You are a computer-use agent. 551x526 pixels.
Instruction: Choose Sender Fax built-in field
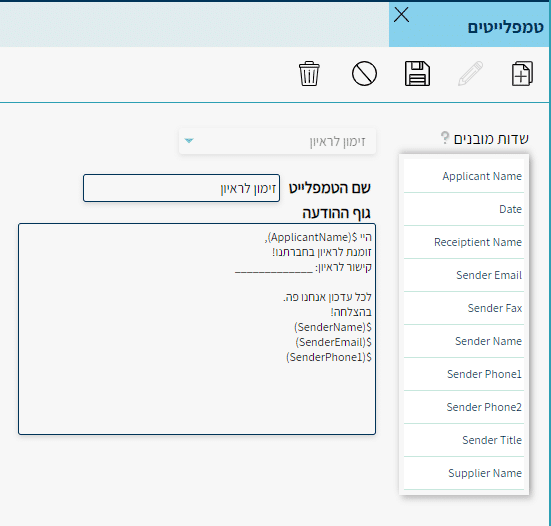[x=464, y=308]
